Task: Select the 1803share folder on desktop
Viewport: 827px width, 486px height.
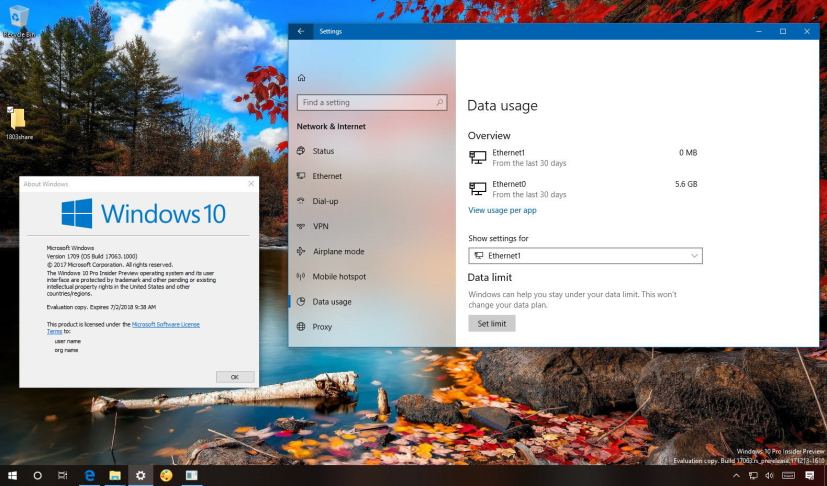Action: pyautogui.click(x=18, y=123)
